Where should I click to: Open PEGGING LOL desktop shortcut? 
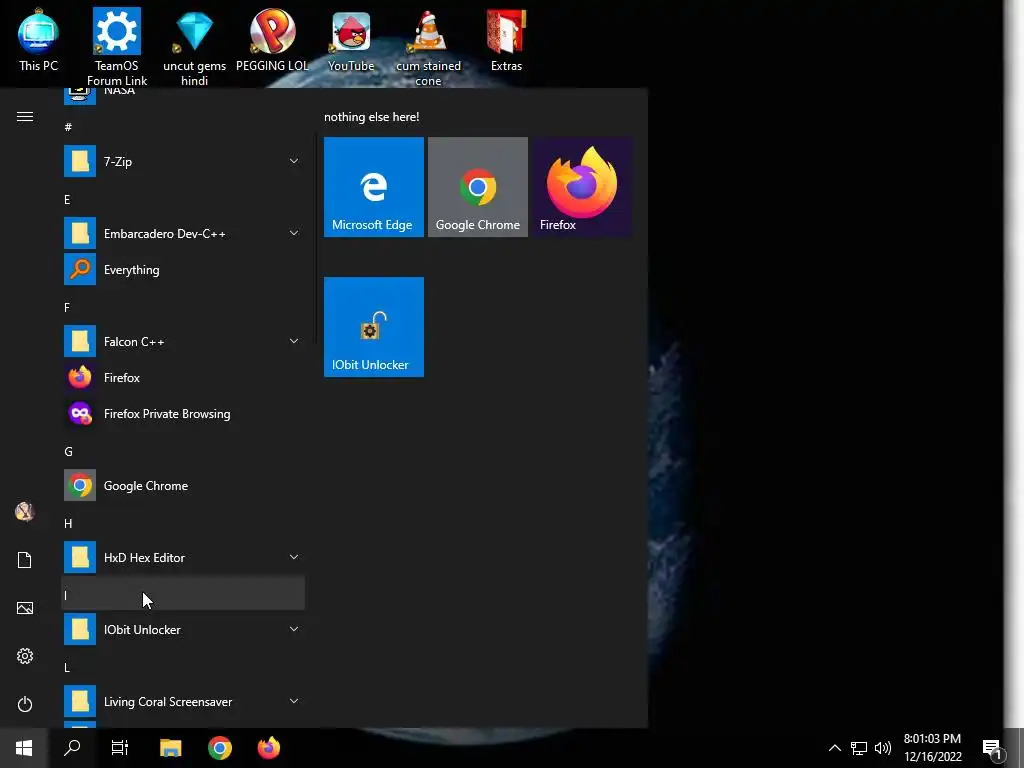coord(272,40)
